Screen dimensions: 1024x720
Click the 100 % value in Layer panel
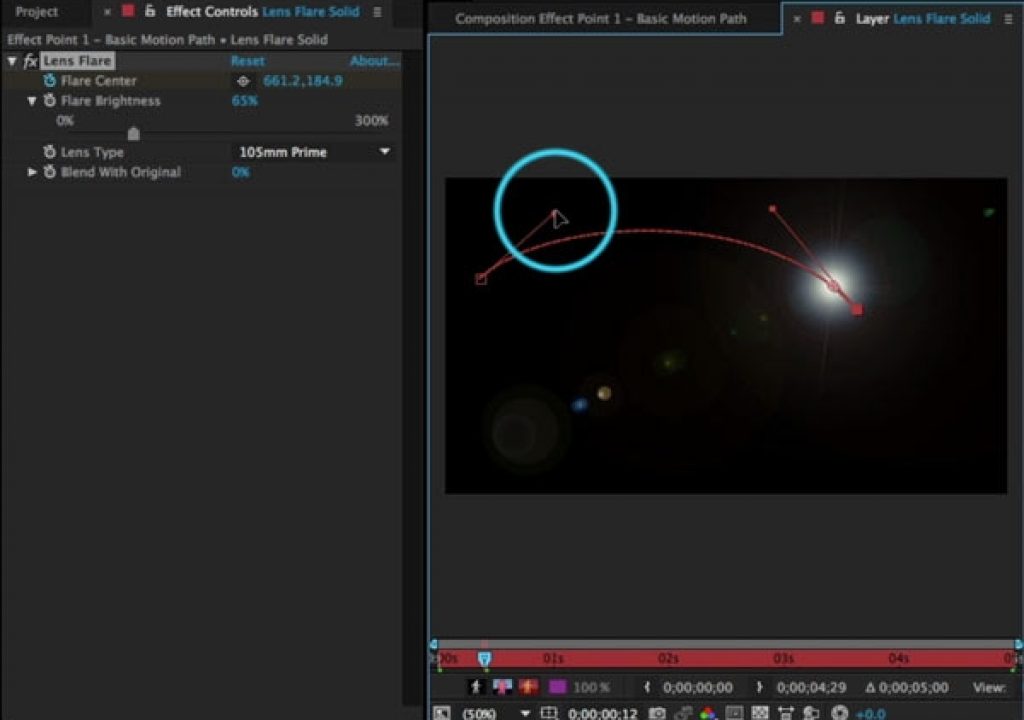pyautogui.click(x=591, y=688)
